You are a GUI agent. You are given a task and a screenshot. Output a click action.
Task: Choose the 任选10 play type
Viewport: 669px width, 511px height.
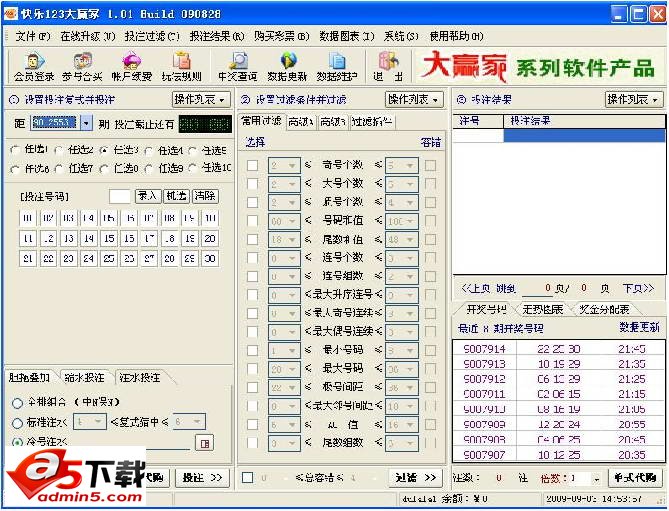(193, 168)
